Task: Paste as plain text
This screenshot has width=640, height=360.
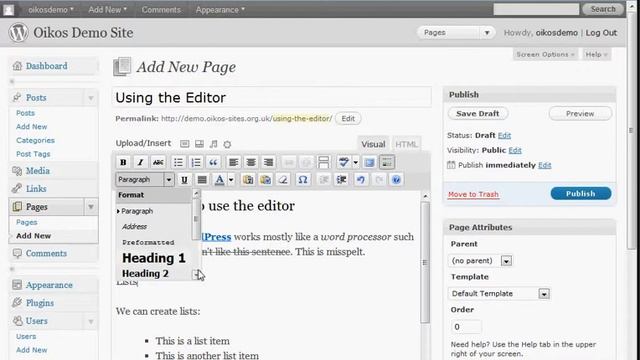Action: point(248,180)
